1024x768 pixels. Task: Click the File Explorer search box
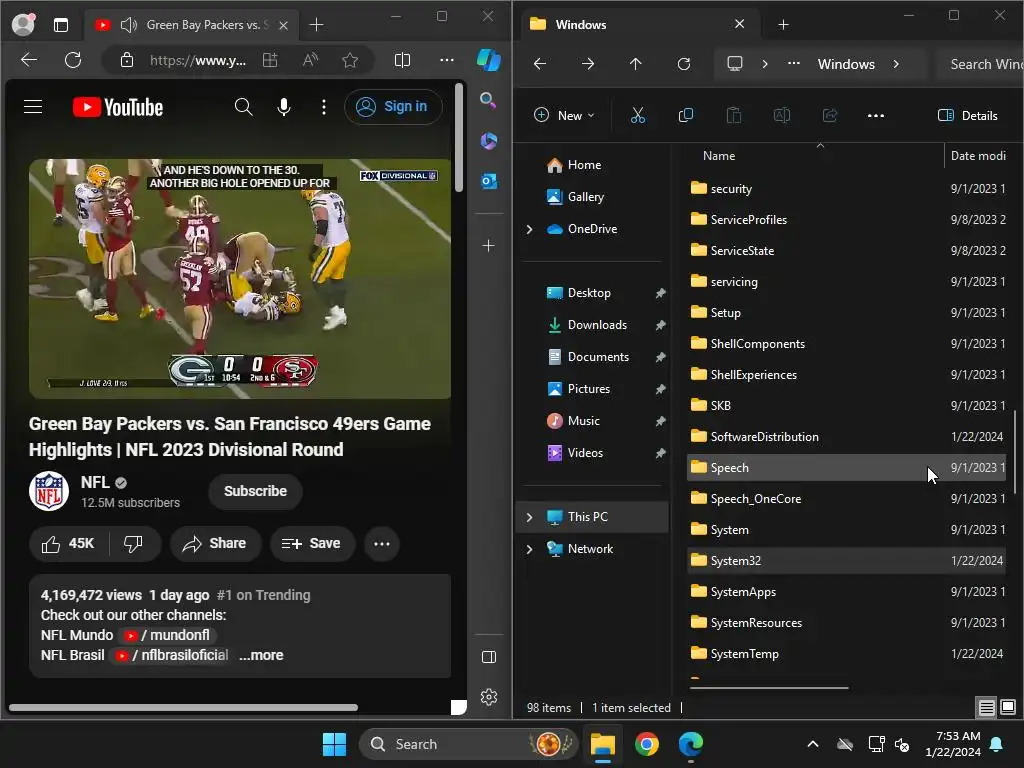981,64
